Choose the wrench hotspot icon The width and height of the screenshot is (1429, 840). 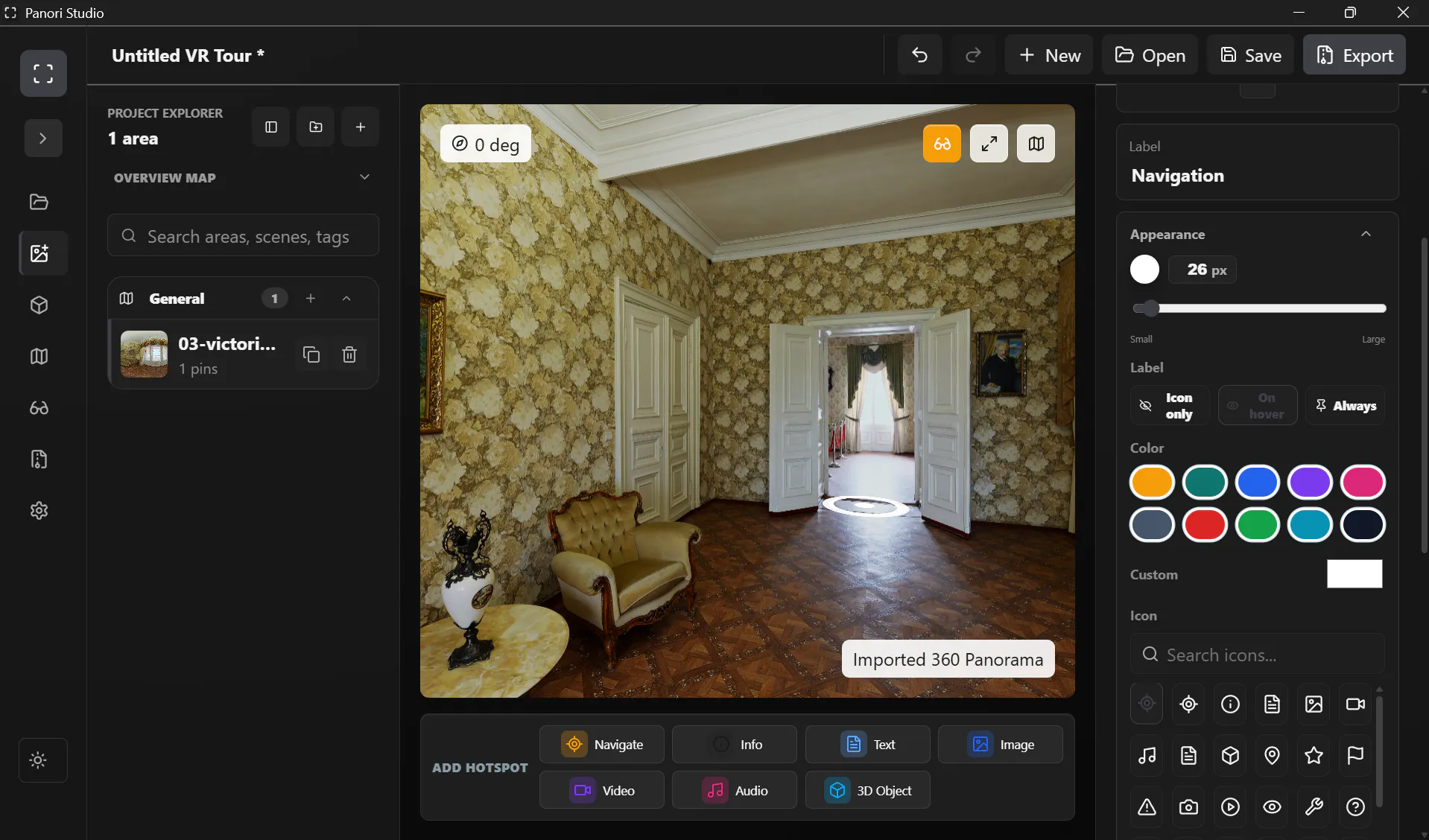tap(1314, 807)
